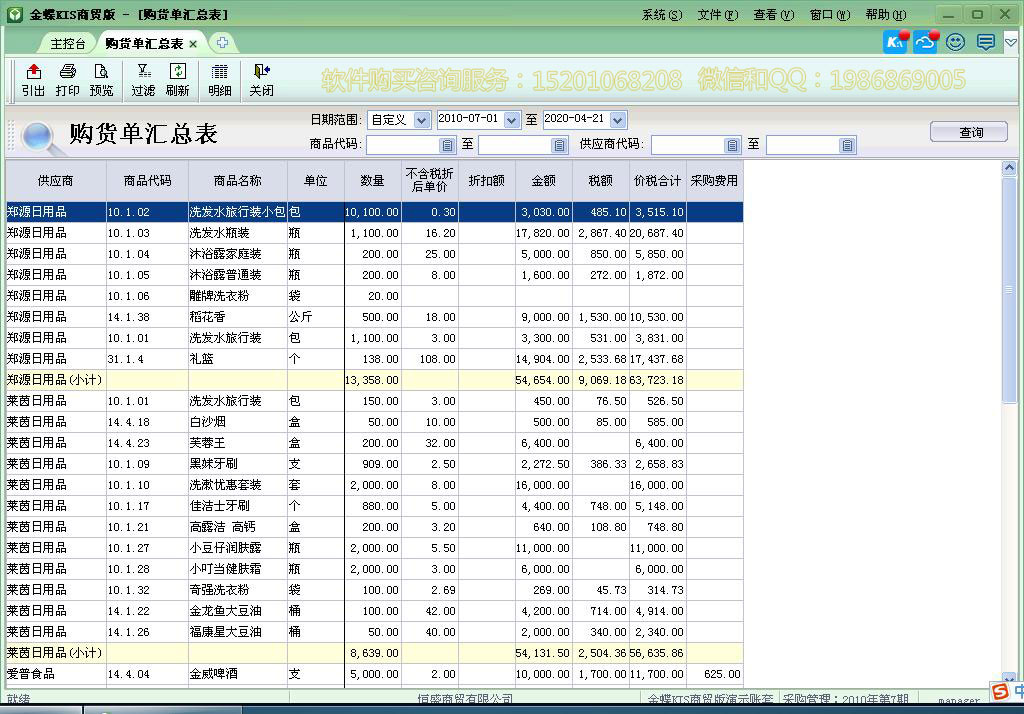Open the message bubble icon
This screenshot has width=1024, height=714.
pos(984,42)
